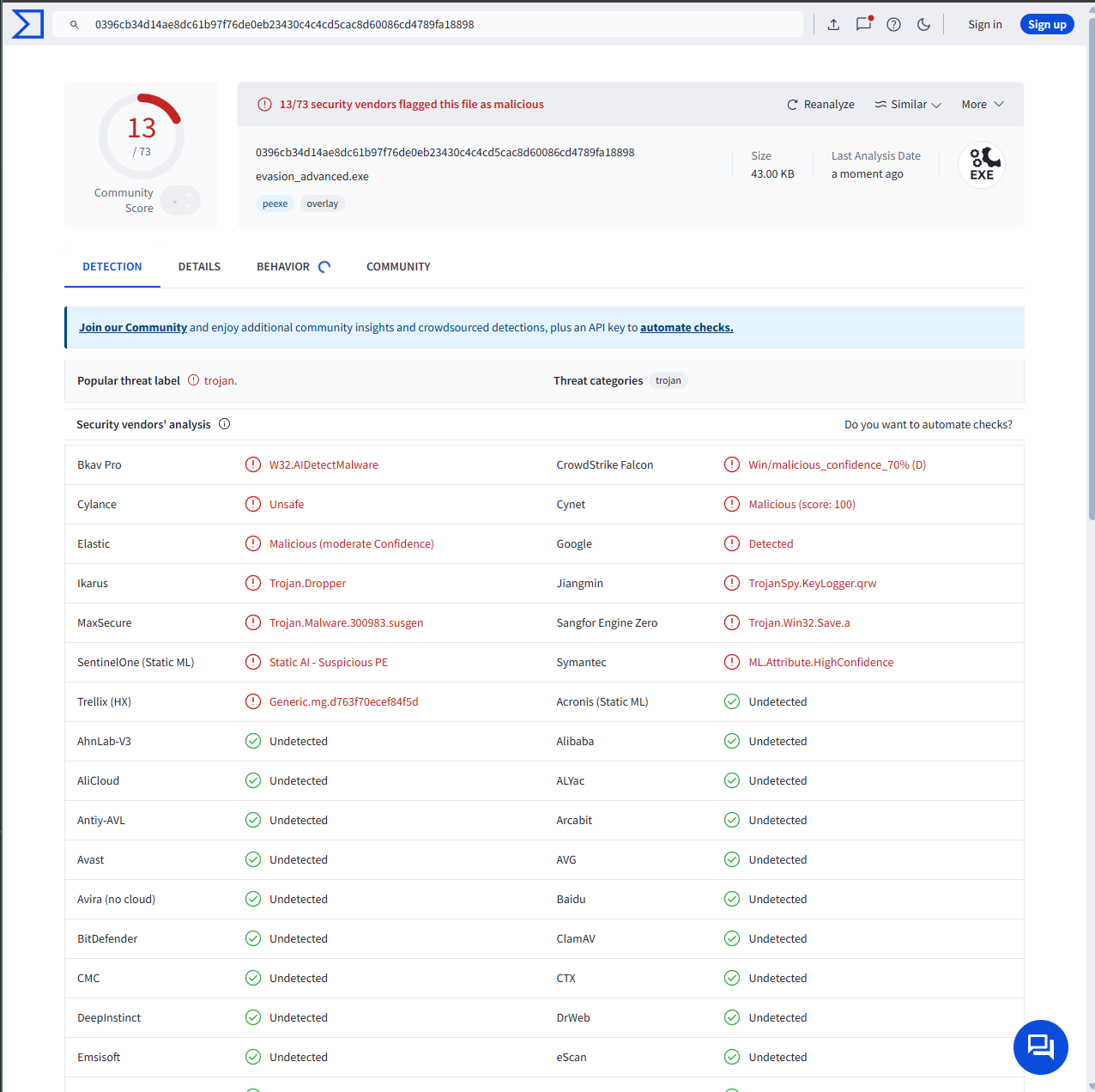
Task: Click the Reanalyze button
Action: pyautogui.click(x=820, y=104)
